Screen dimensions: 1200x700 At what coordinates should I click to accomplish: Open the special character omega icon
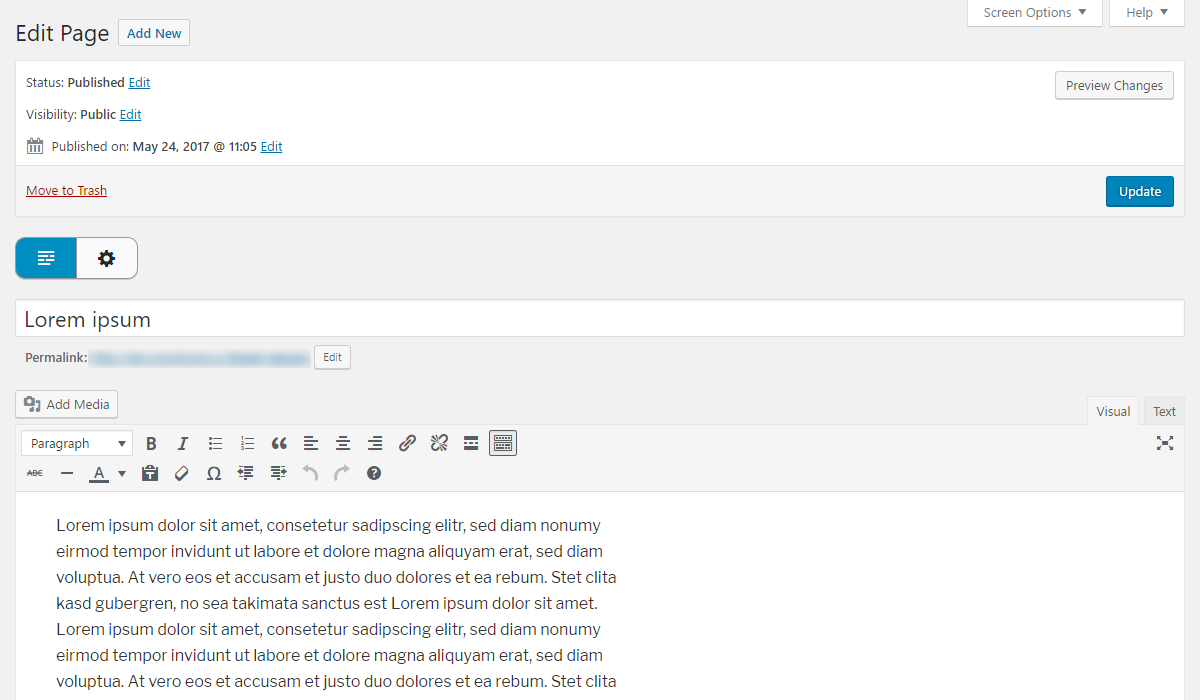tap(214, 473)
